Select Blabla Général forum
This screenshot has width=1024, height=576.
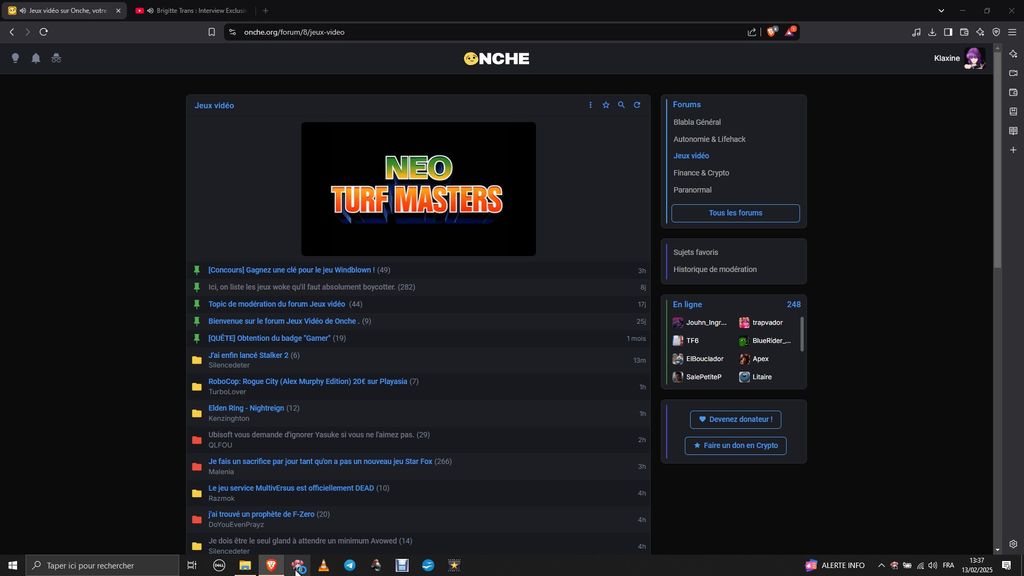[697, 122]
